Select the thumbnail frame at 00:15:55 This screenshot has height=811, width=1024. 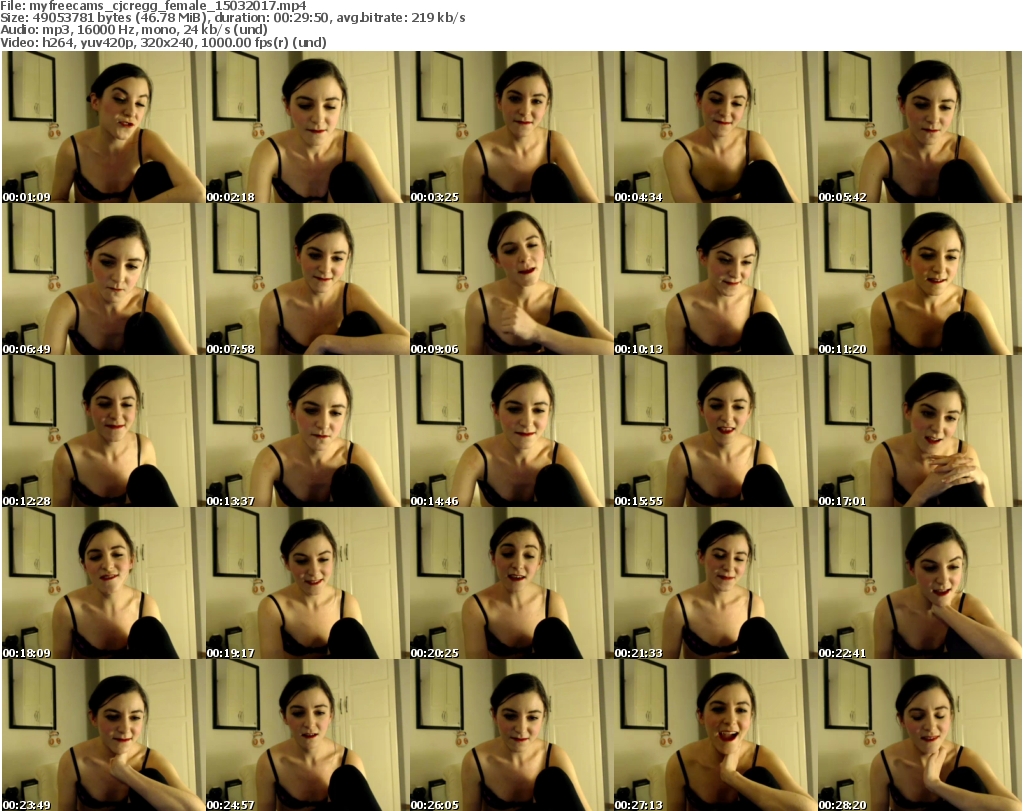715,431
